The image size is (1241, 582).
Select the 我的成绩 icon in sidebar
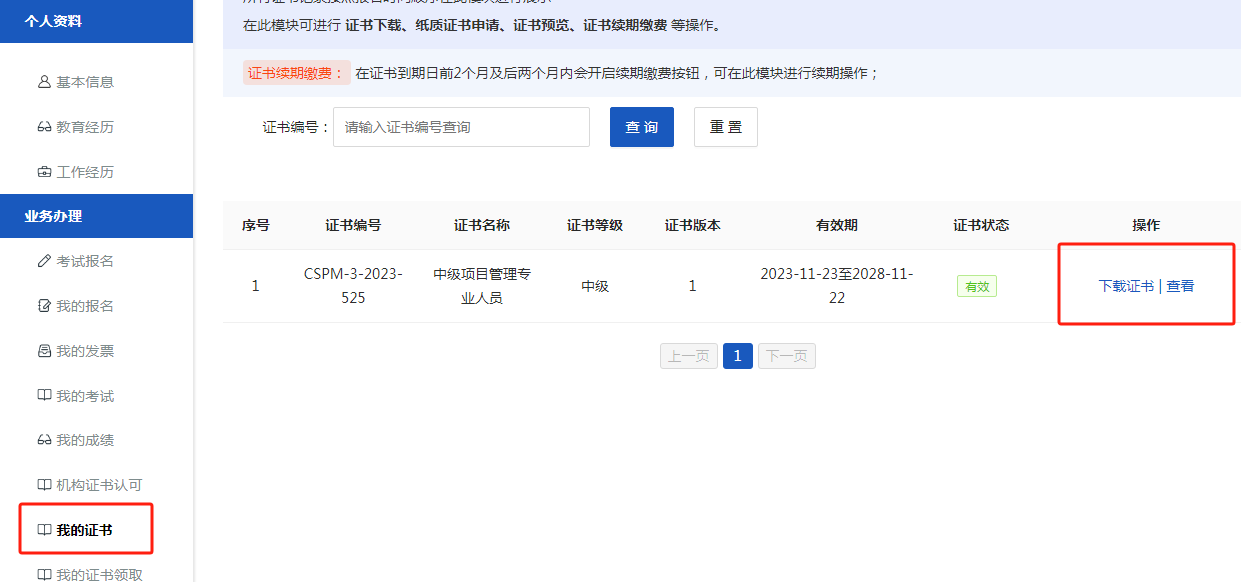43,439
